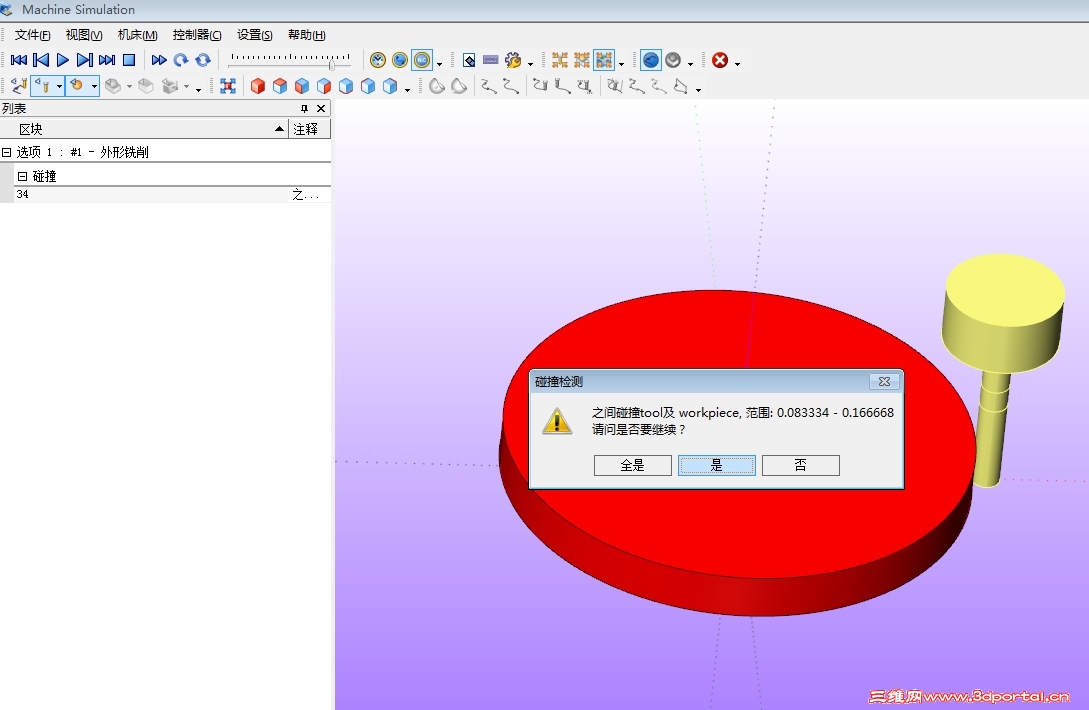Select the third cube view icon

point(302,86)
